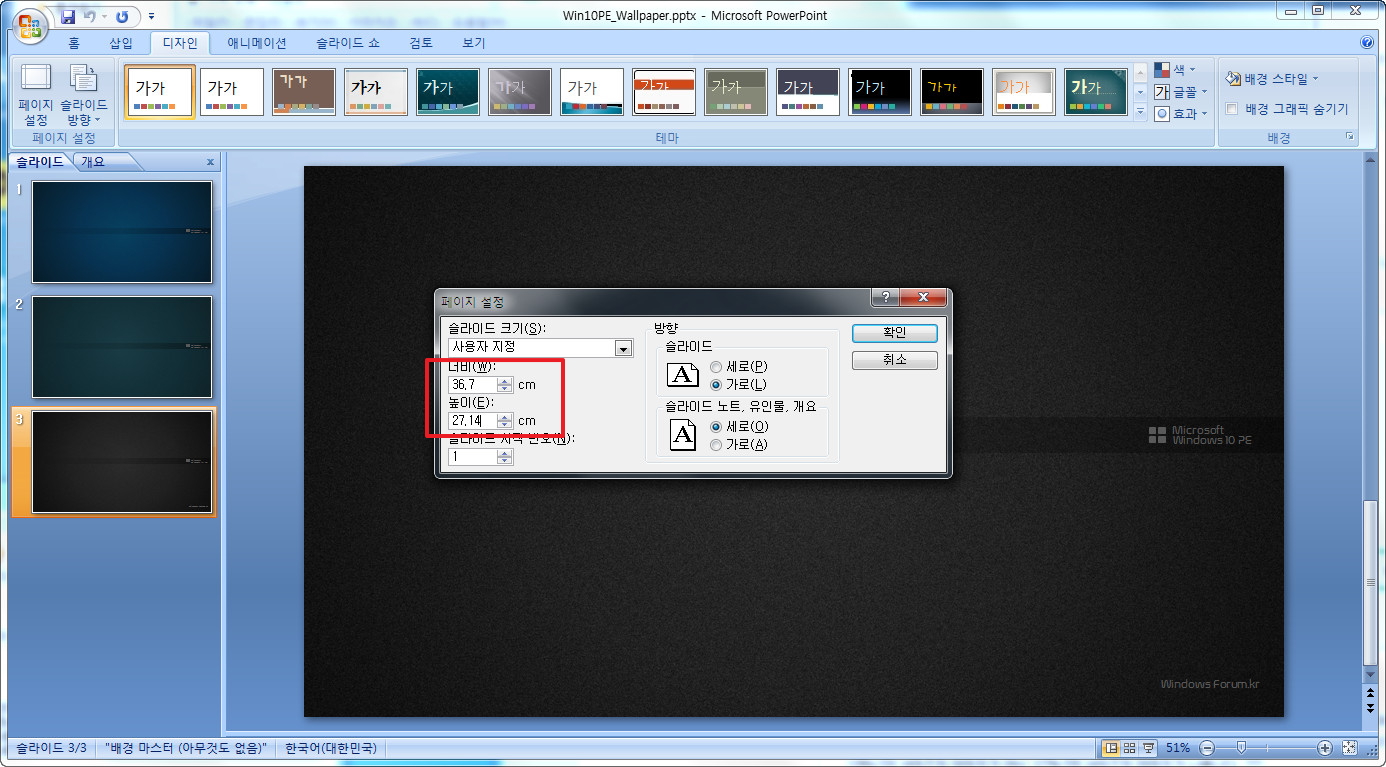Open the 삽입 ribbon tab
1386x767 pixels.
[120, 43]
